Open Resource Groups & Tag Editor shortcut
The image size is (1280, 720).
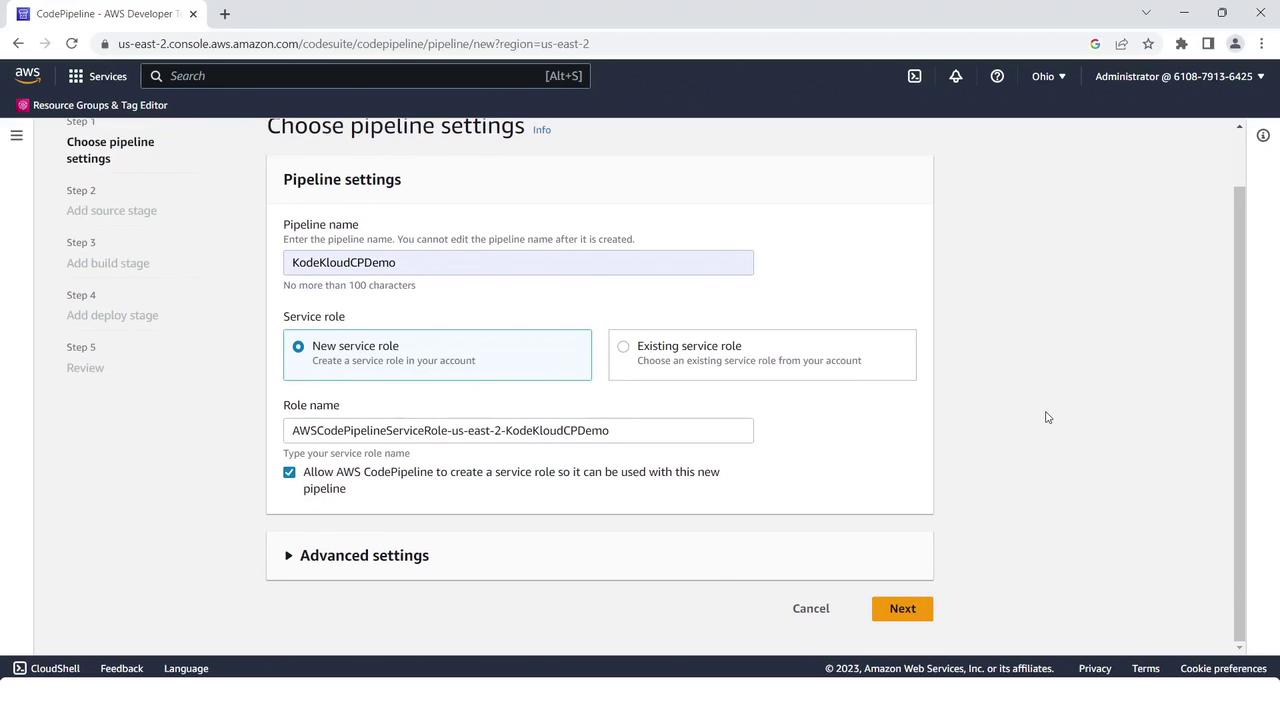click(x=91, y=105)
